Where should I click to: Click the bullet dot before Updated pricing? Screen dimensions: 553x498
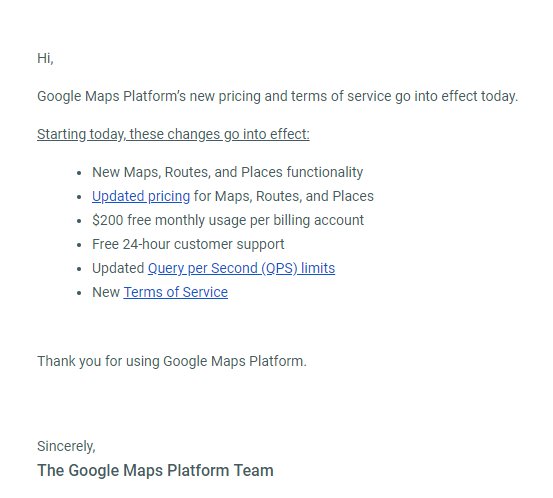coord(79,197)
